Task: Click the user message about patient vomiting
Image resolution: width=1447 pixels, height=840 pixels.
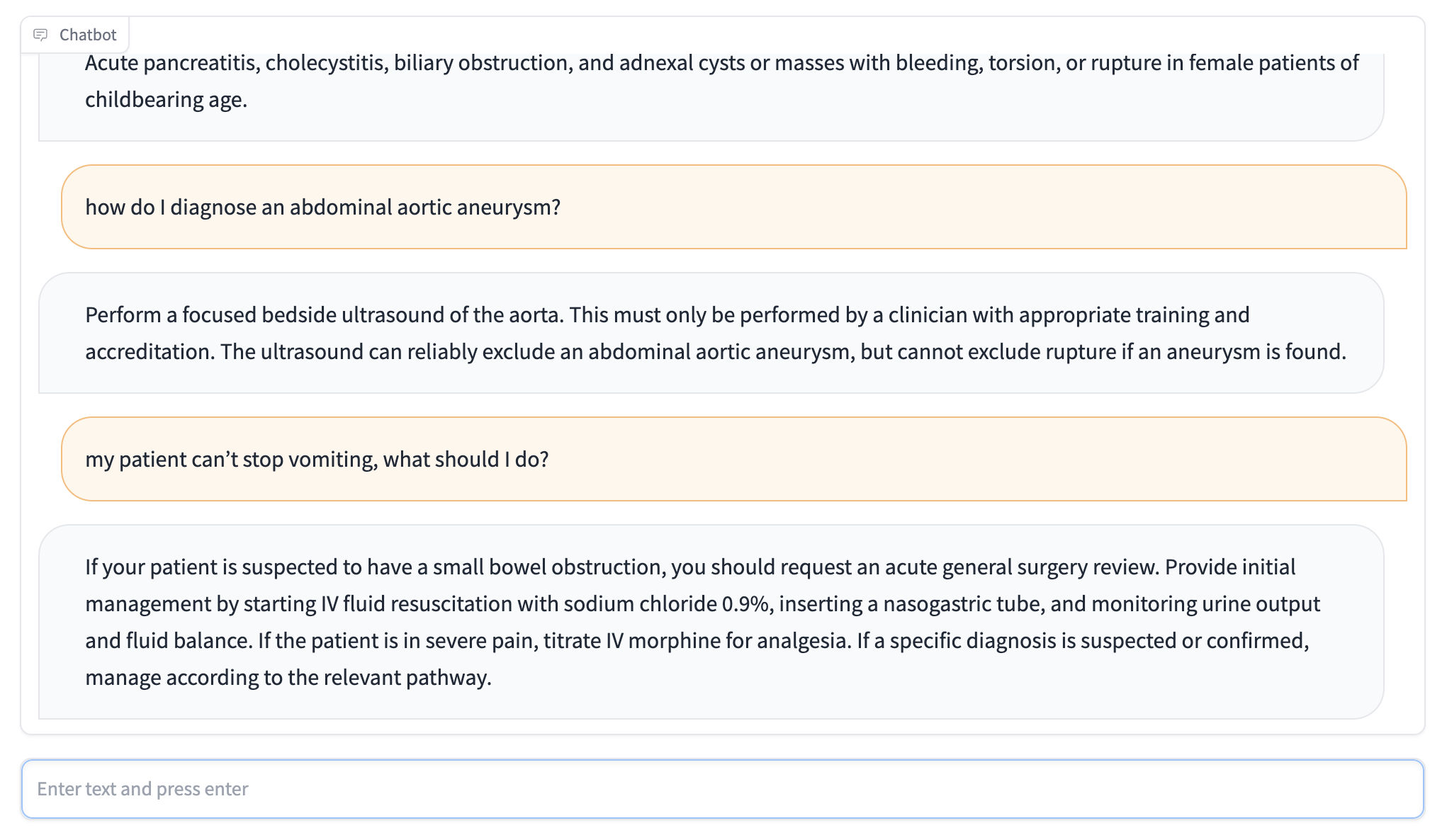Action: tap(317, 460)
